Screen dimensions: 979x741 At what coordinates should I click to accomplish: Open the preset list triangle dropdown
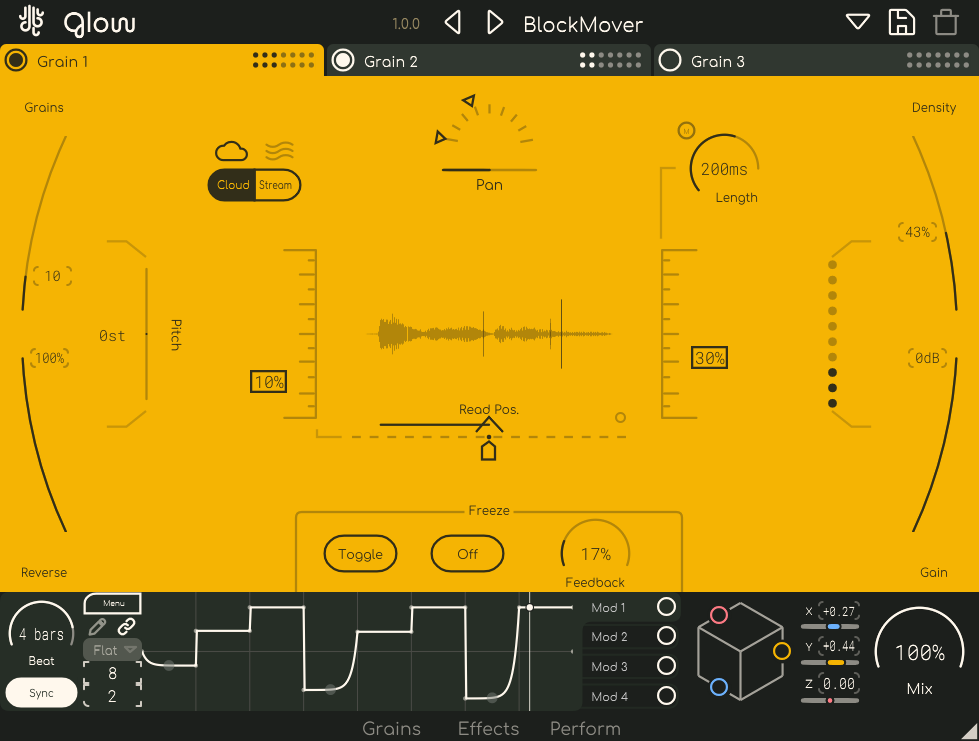(x=858, y=22)
